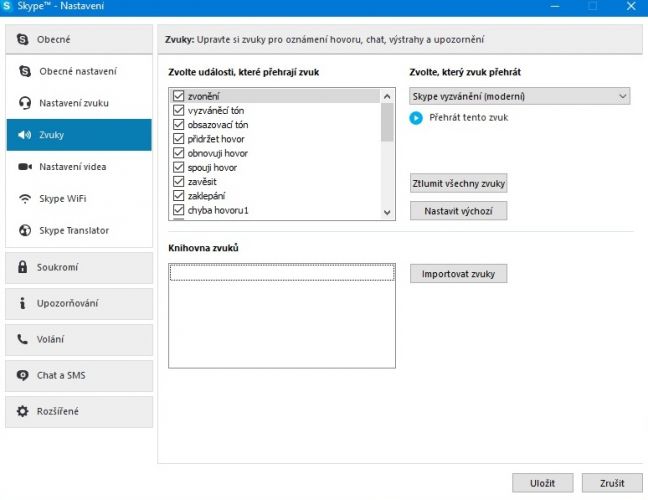This screenshot has height=500, width=648.
Task: Open Skype Translator settings
Action: click(79, 230)
